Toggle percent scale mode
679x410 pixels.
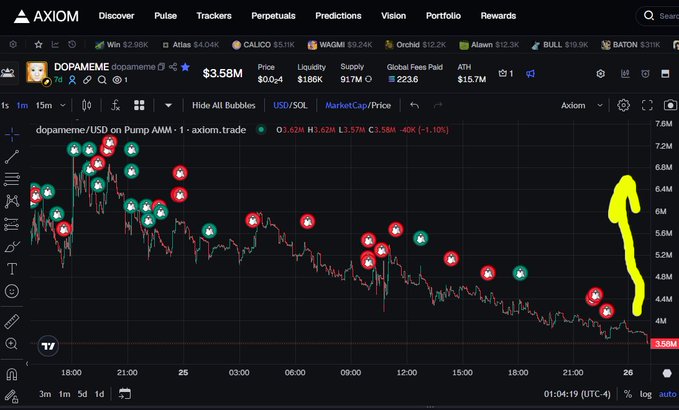pos(627,394)
